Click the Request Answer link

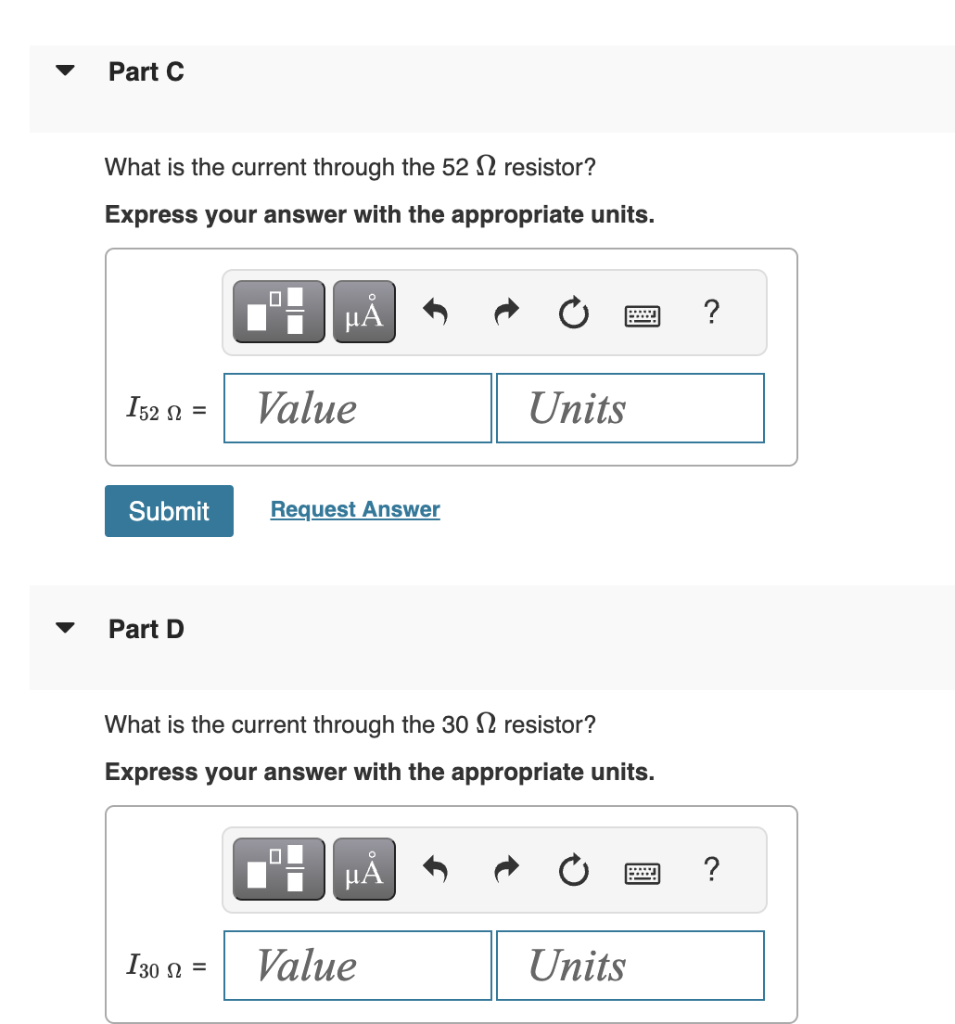pos(355,509)
